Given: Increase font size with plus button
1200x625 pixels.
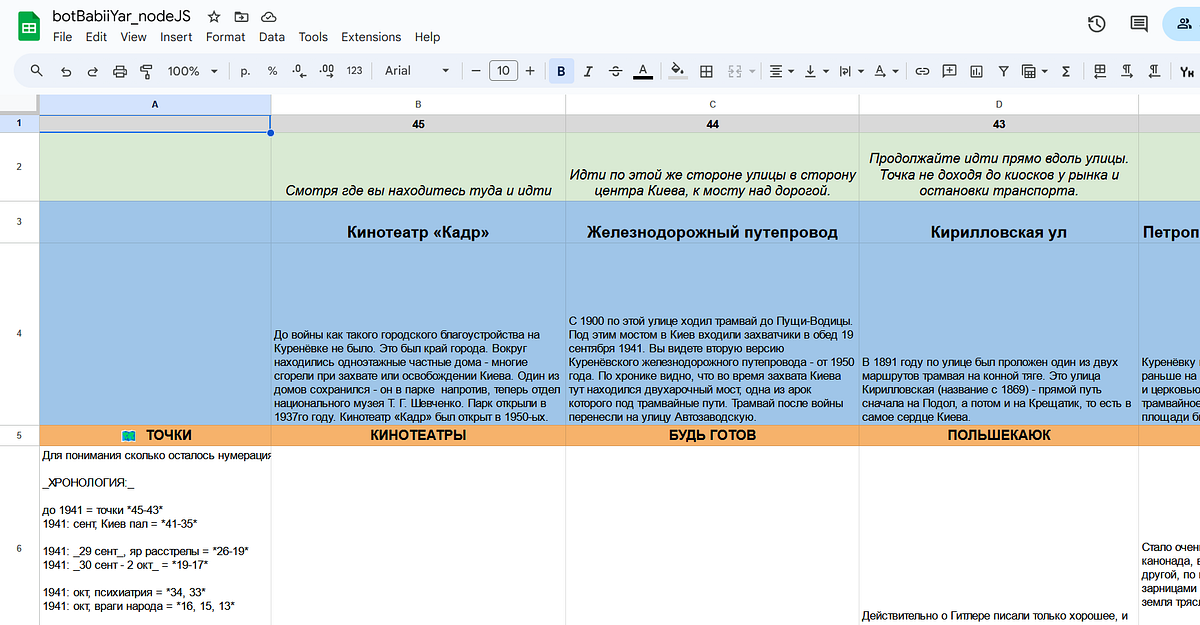Looking at the screenshot, I should pyautogui.click(x=530, y=71).
